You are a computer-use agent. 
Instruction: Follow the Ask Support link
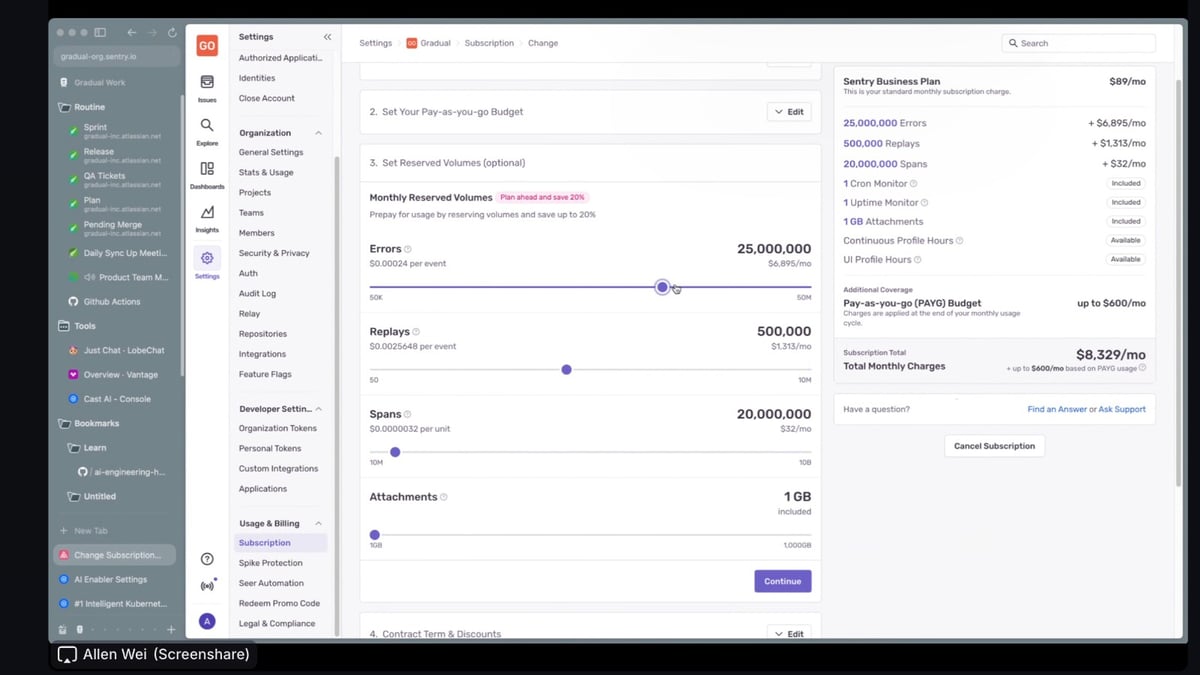(1122, 409)
